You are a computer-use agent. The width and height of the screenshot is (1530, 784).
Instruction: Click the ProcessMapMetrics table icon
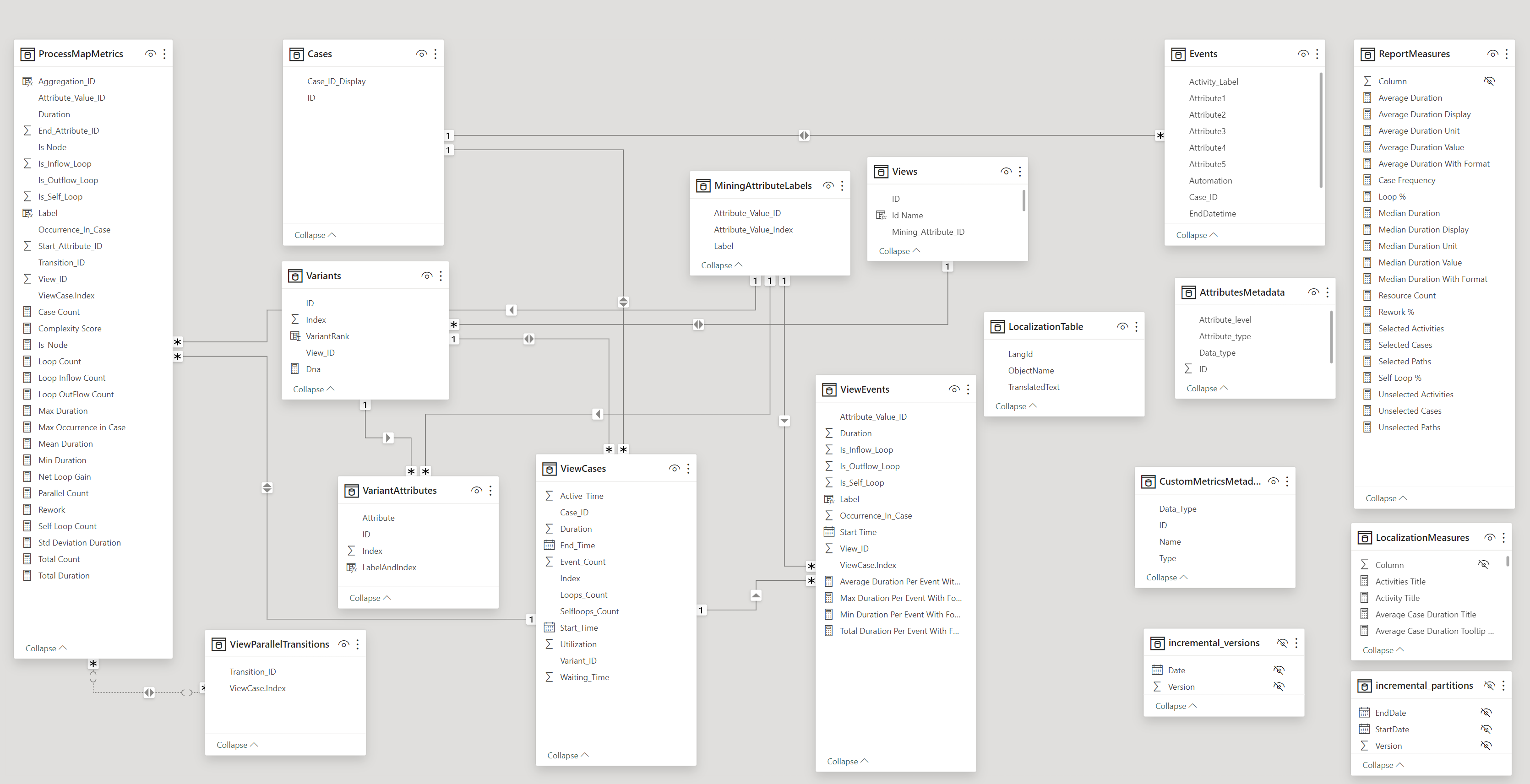click(27, 54)
